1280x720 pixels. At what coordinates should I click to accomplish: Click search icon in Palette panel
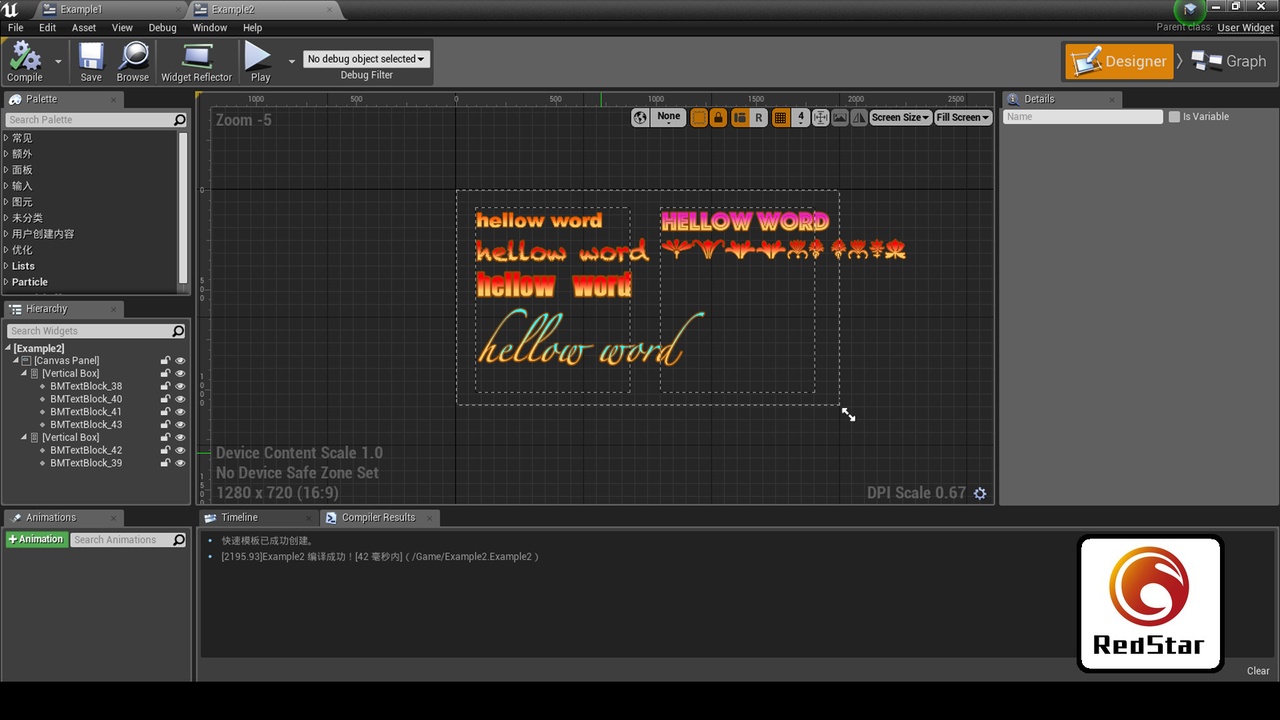point(180,120)
